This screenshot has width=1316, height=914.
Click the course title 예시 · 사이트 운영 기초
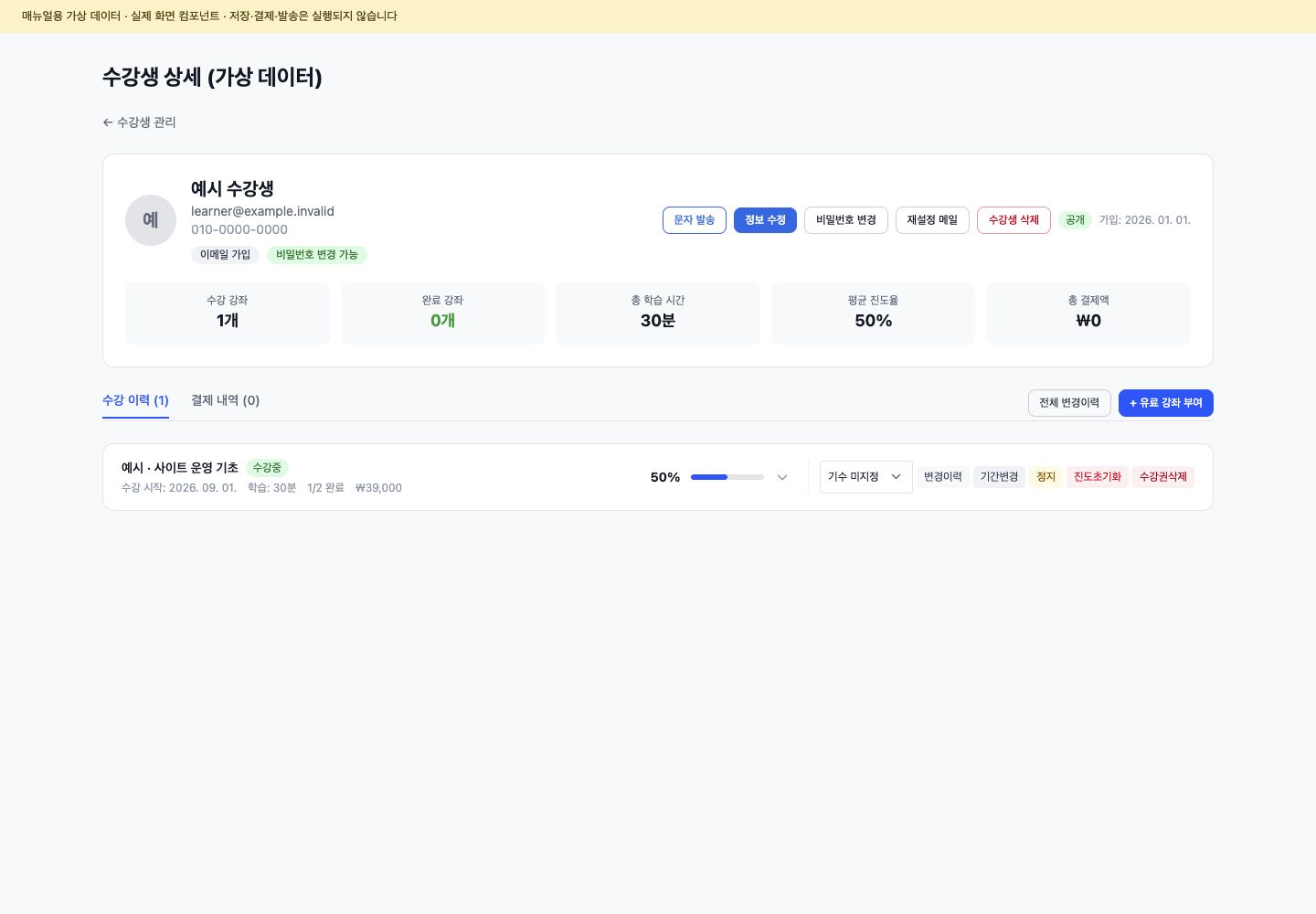(x=180, y=468)
